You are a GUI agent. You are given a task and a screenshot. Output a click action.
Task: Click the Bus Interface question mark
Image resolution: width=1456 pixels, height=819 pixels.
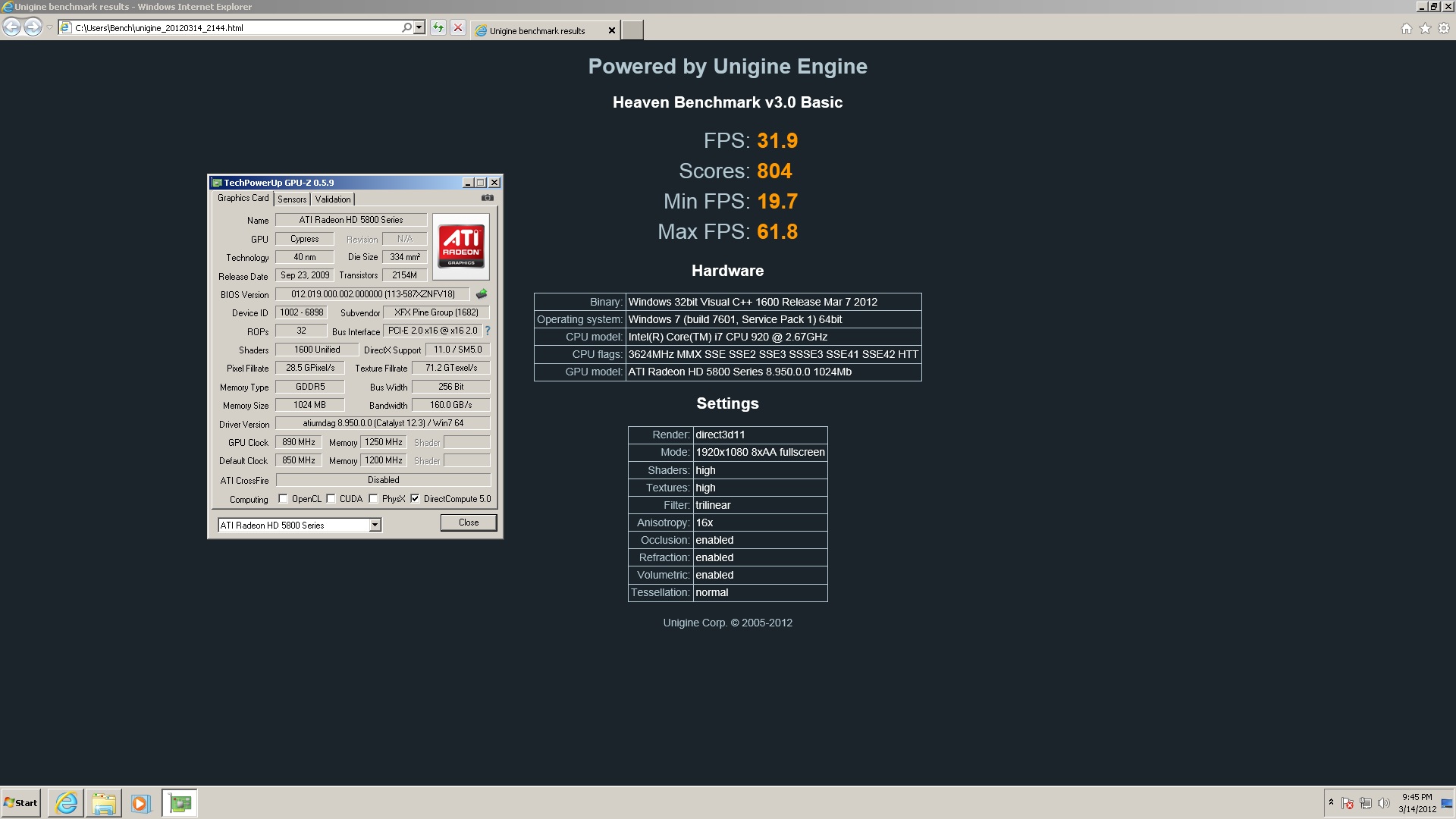tap(488, 331)
